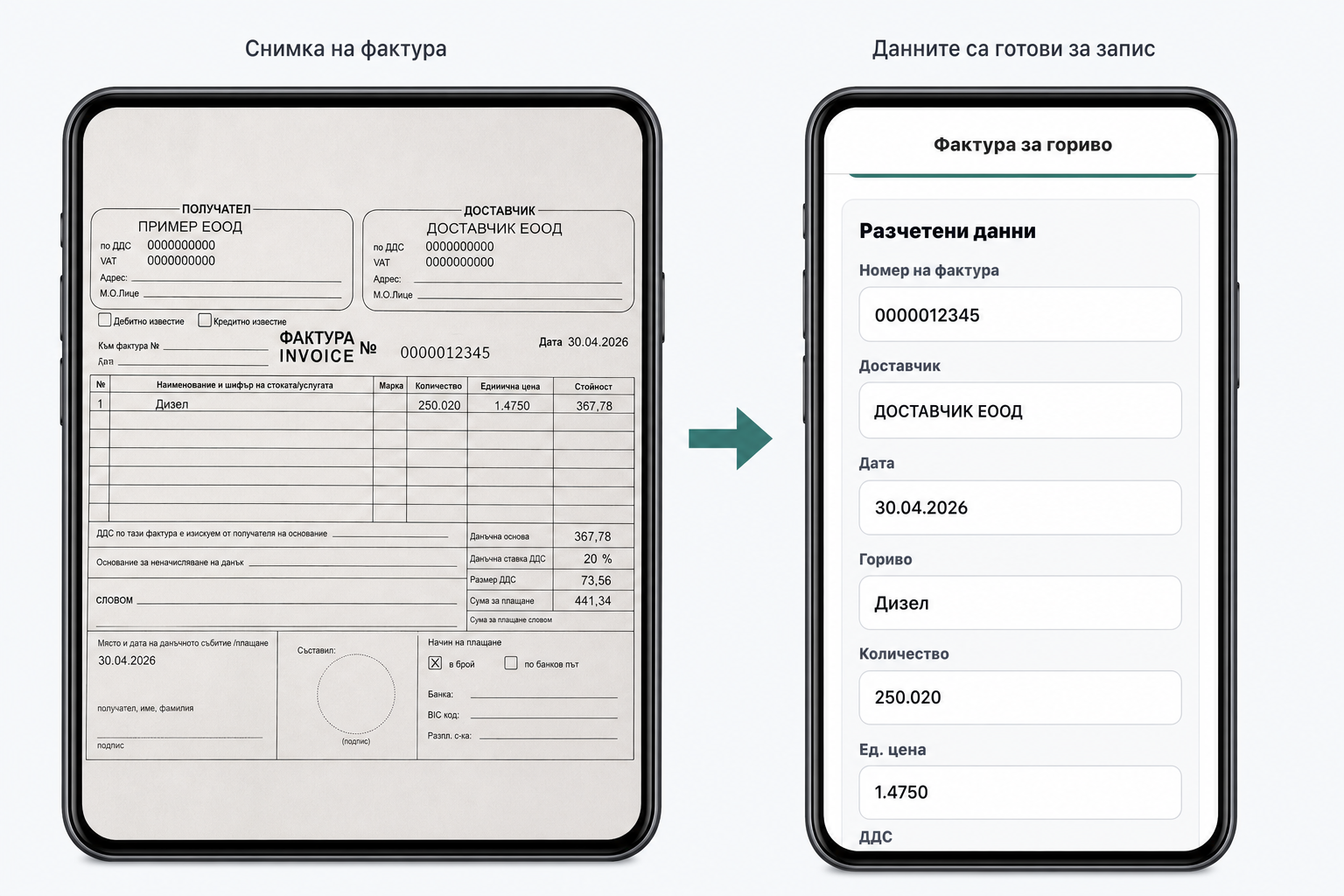Click the date under Място и дата на данъчното събитие
The image size is (1344, 896).
127,661
